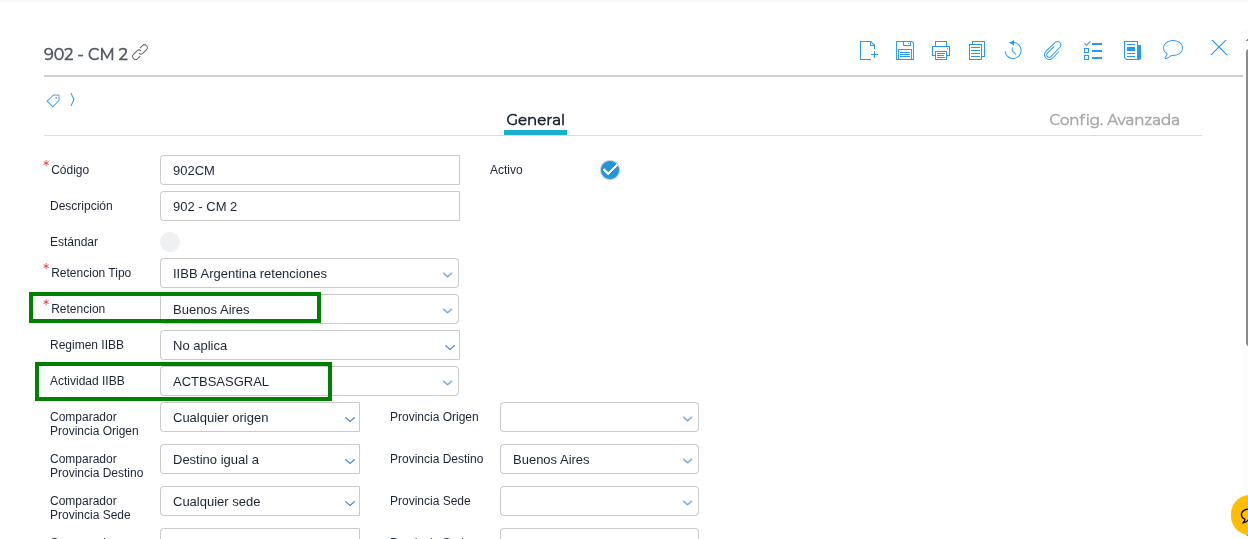Viewport: 1248px width, 539px height.
Task: Click the Código input field
Action: point(309,170)
